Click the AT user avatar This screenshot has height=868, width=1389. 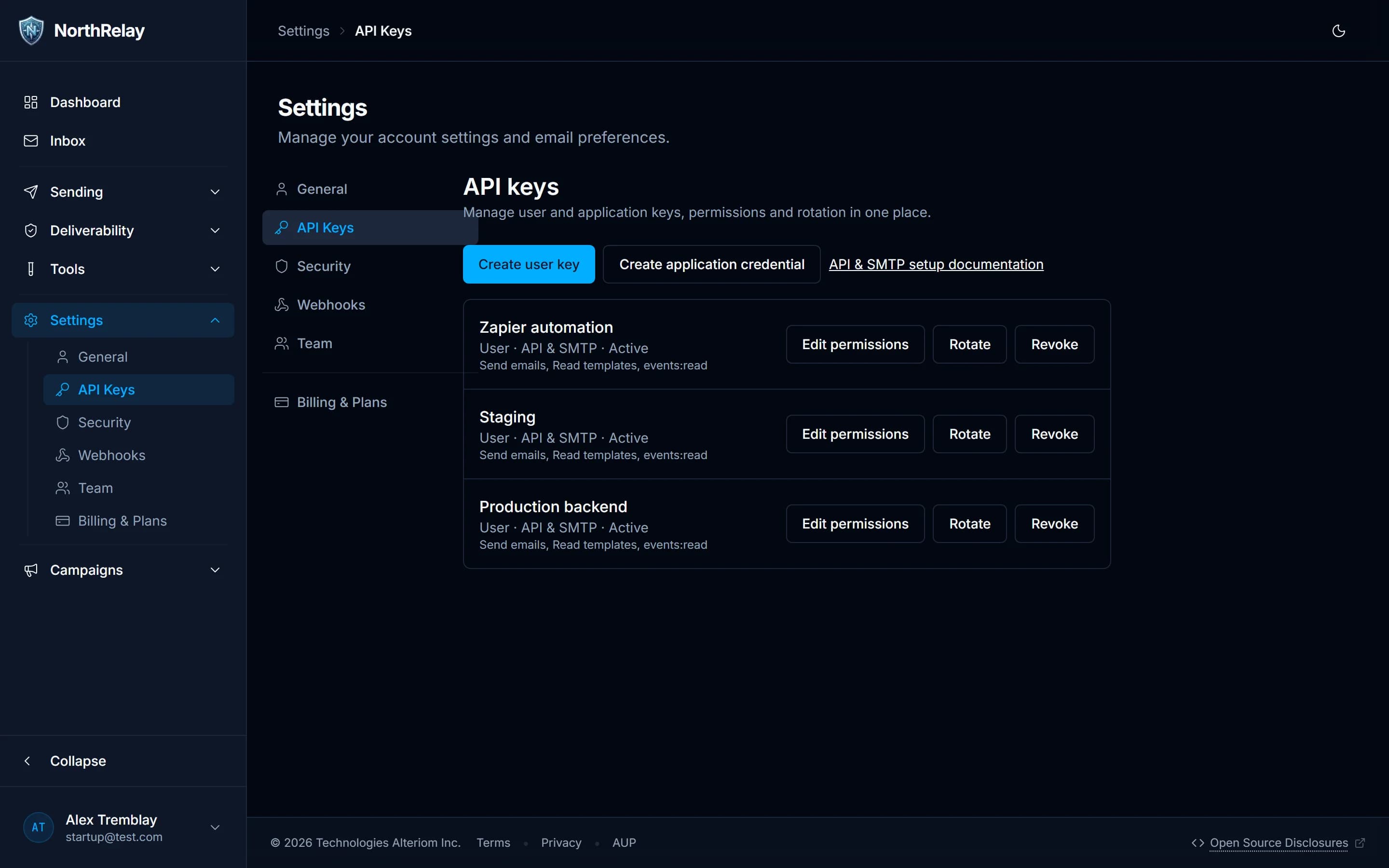(x=39, y=827)
